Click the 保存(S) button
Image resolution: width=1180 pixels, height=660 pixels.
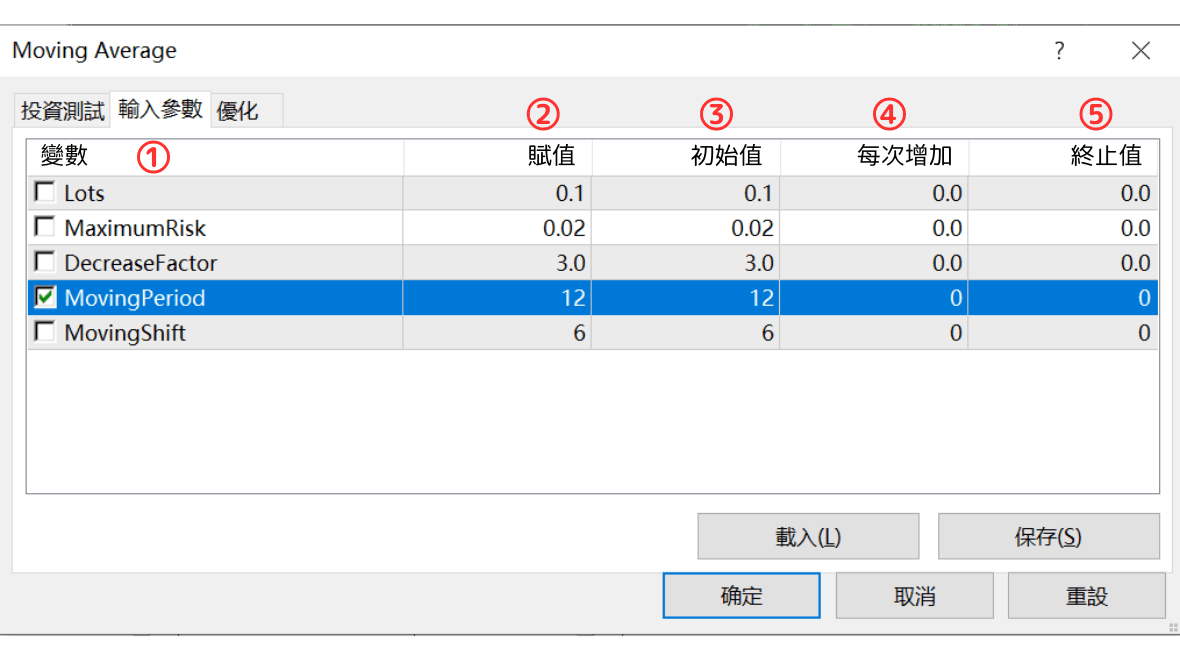pyautogui.click(x=1048, y=536)
